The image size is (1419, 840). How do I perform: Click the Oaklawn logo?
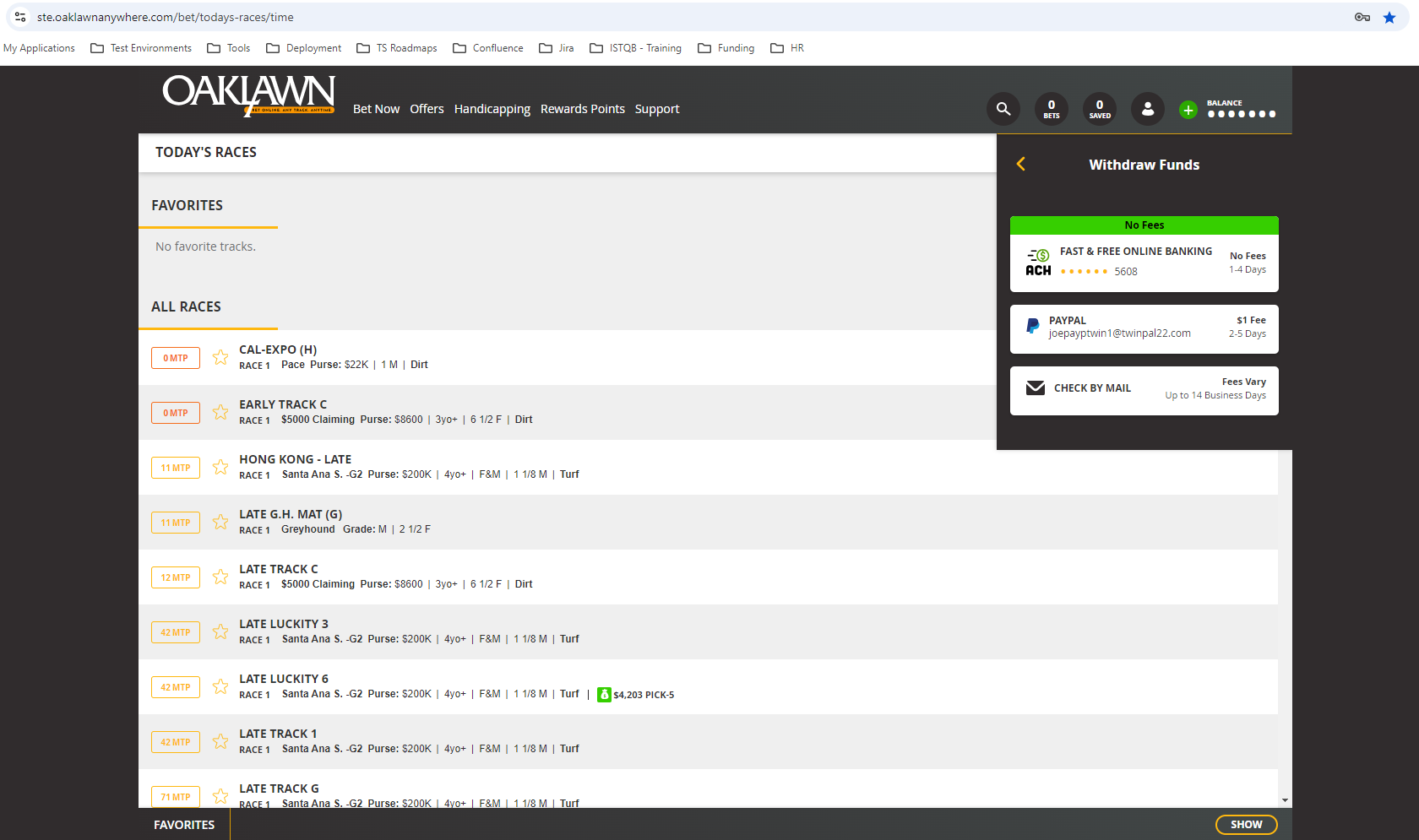pos(249,95)
